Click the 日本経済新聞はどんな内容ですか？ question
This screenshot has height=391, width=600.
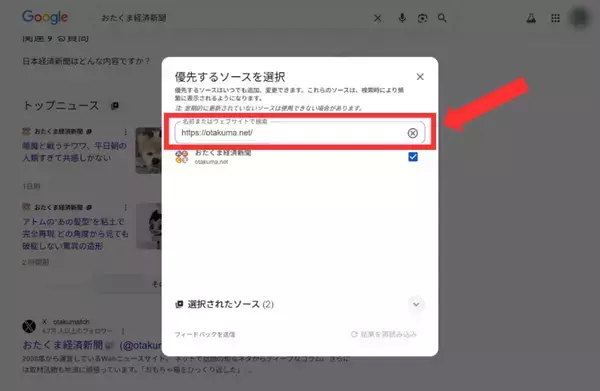pyautogui.click(x=86, y=61)
